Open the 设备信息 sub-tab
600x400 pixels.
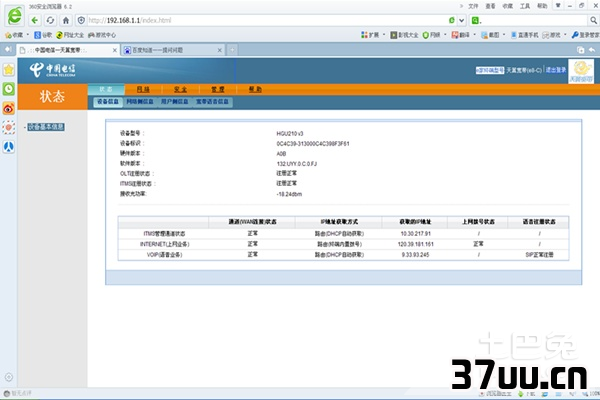click(x=108, y=101)
